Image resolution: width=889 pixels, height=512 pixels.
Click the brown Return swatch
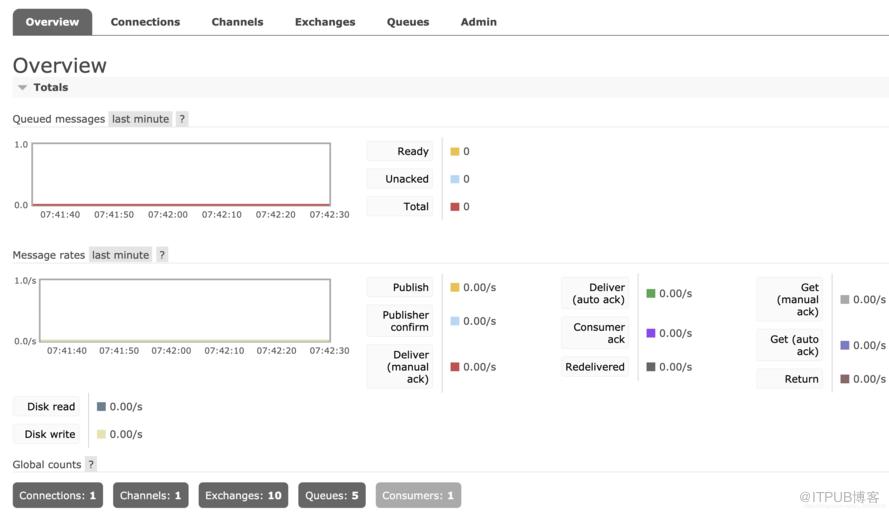point(845,379)
